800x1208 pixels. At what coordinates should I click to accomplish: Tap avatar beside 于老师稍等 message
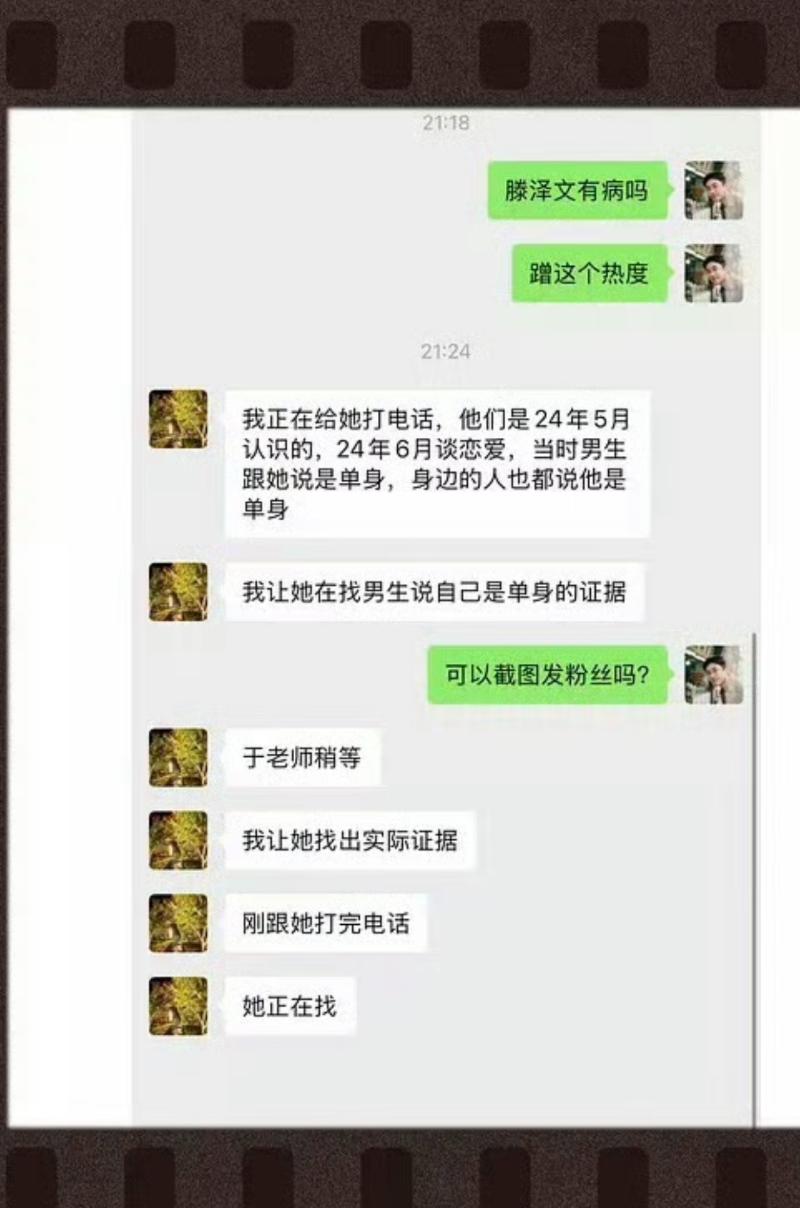pyautogui.click(x=178, y=758)
